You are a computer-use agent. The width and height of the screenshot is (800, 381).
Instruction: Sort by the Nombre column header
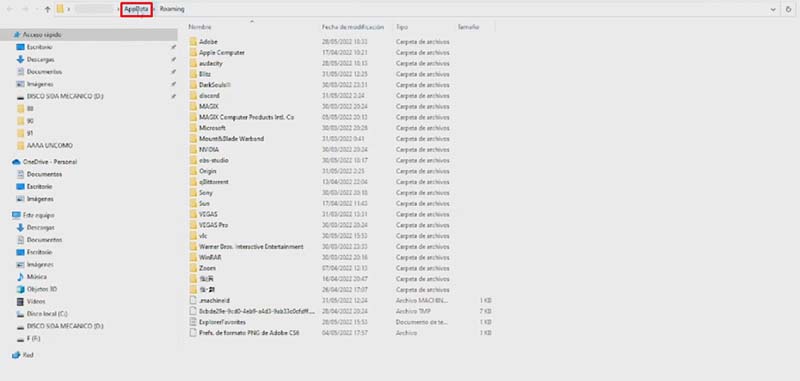point(200,27)
